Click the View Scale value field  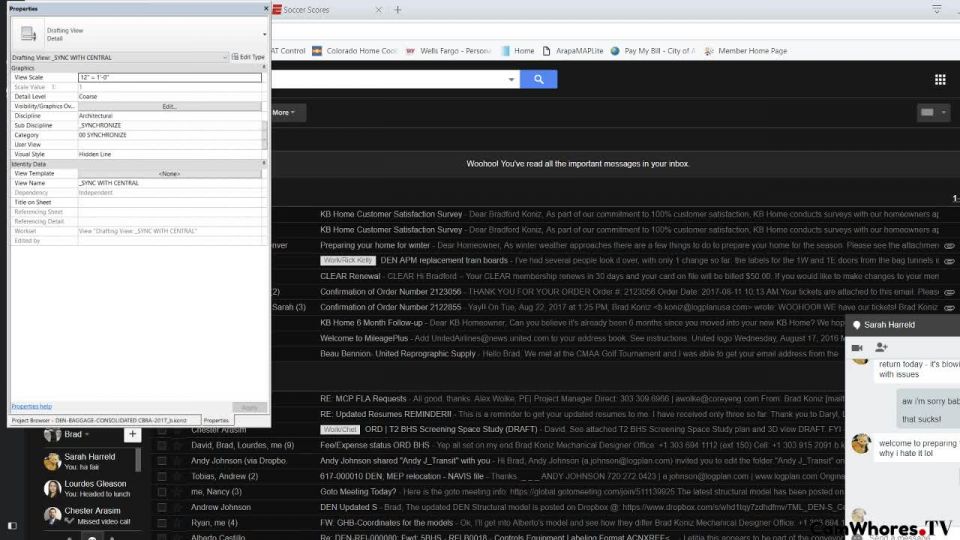pos(168,77)
